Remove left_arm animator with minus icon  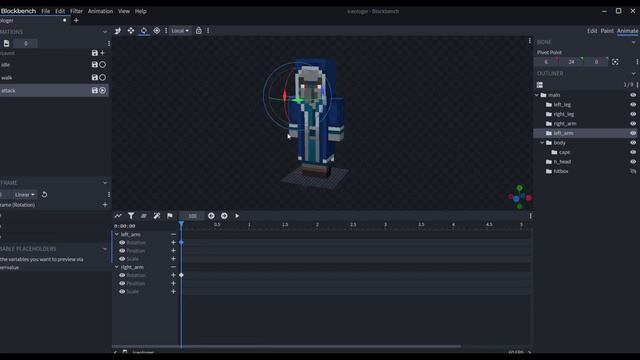coord(173,234)
